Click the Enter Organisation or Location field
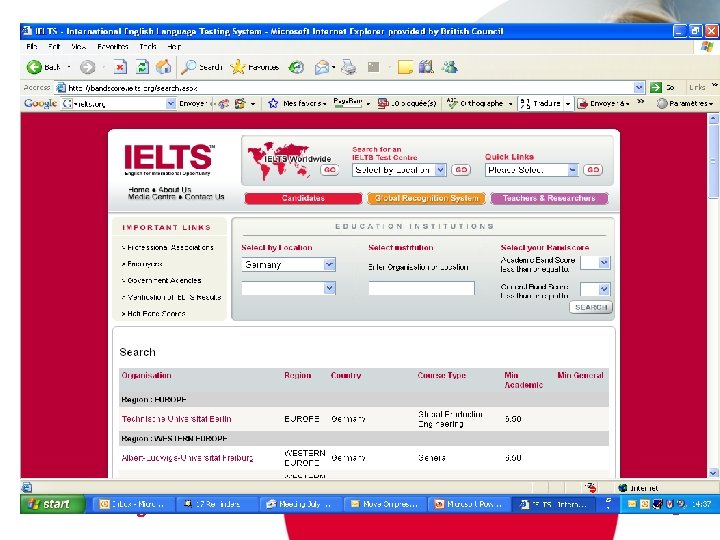This screenshot has height=540, width=720. pyautogui.click(x=421, y=288)
